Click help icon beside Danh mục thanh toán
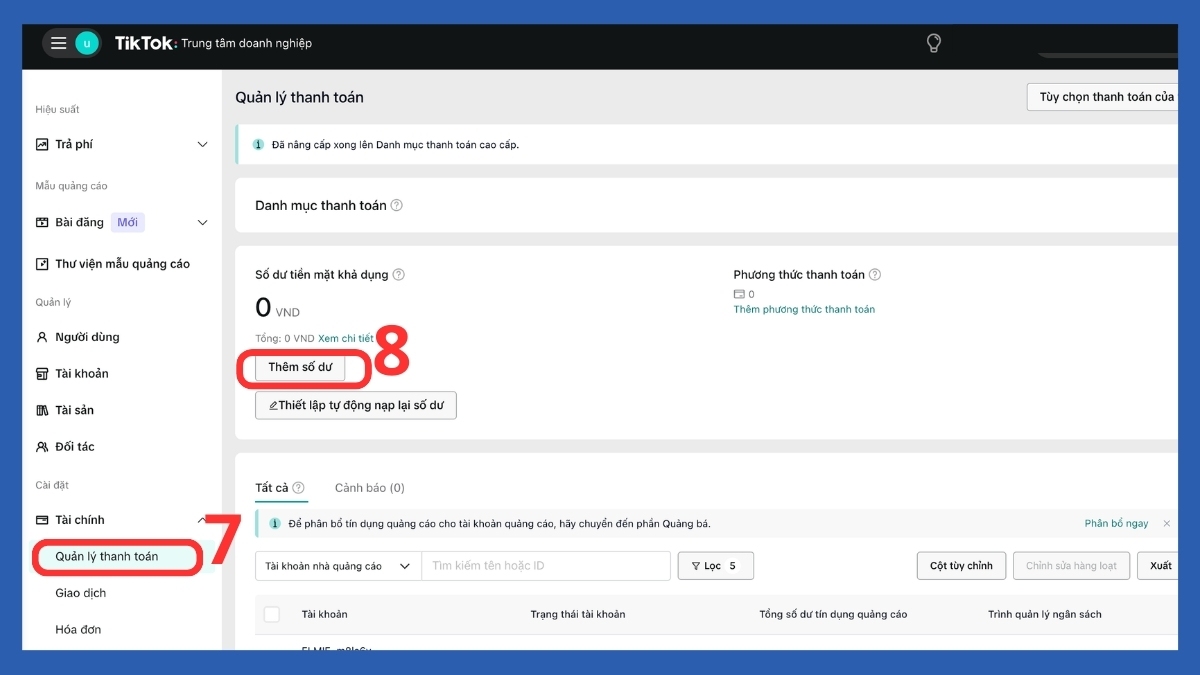The image size is (1200, 675). click(397, 205)
